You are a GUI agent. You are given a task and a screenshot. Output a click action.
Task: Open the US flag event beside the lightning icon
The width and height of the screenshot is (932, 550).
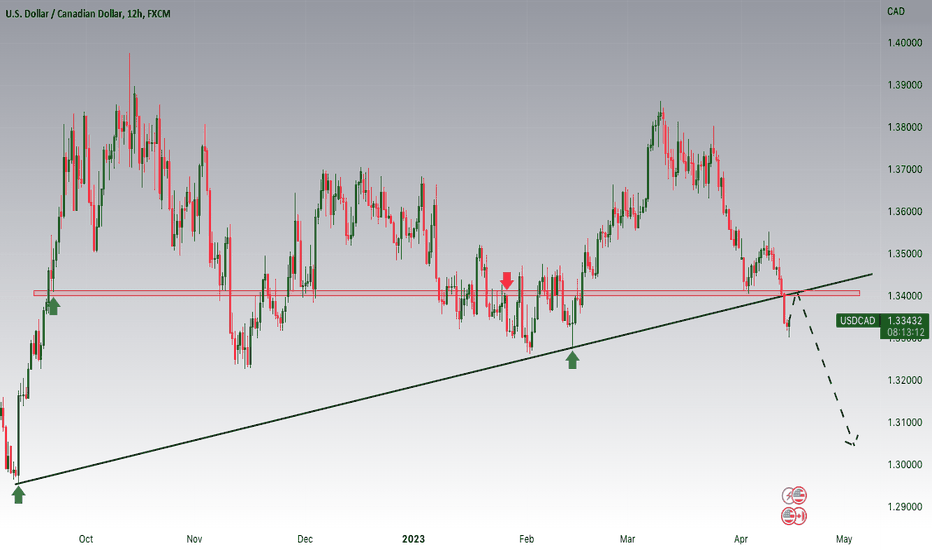(x=799, y=494)
